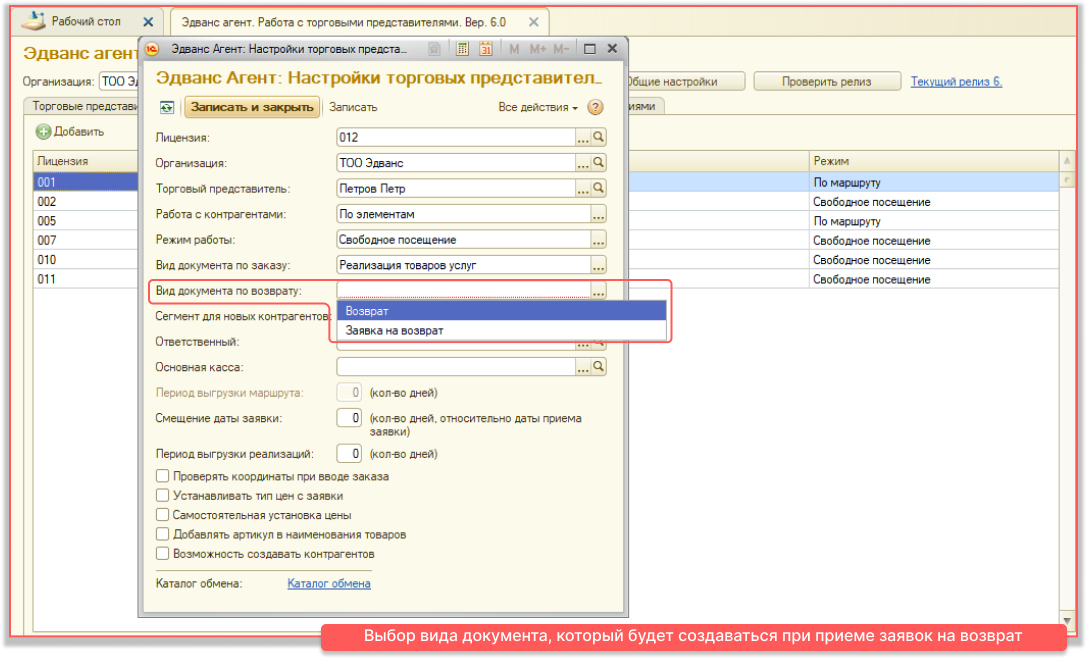The image size is (1087, 659).
Task: Open the Лицензия selection ellipsis button
Action: [583, 137]
